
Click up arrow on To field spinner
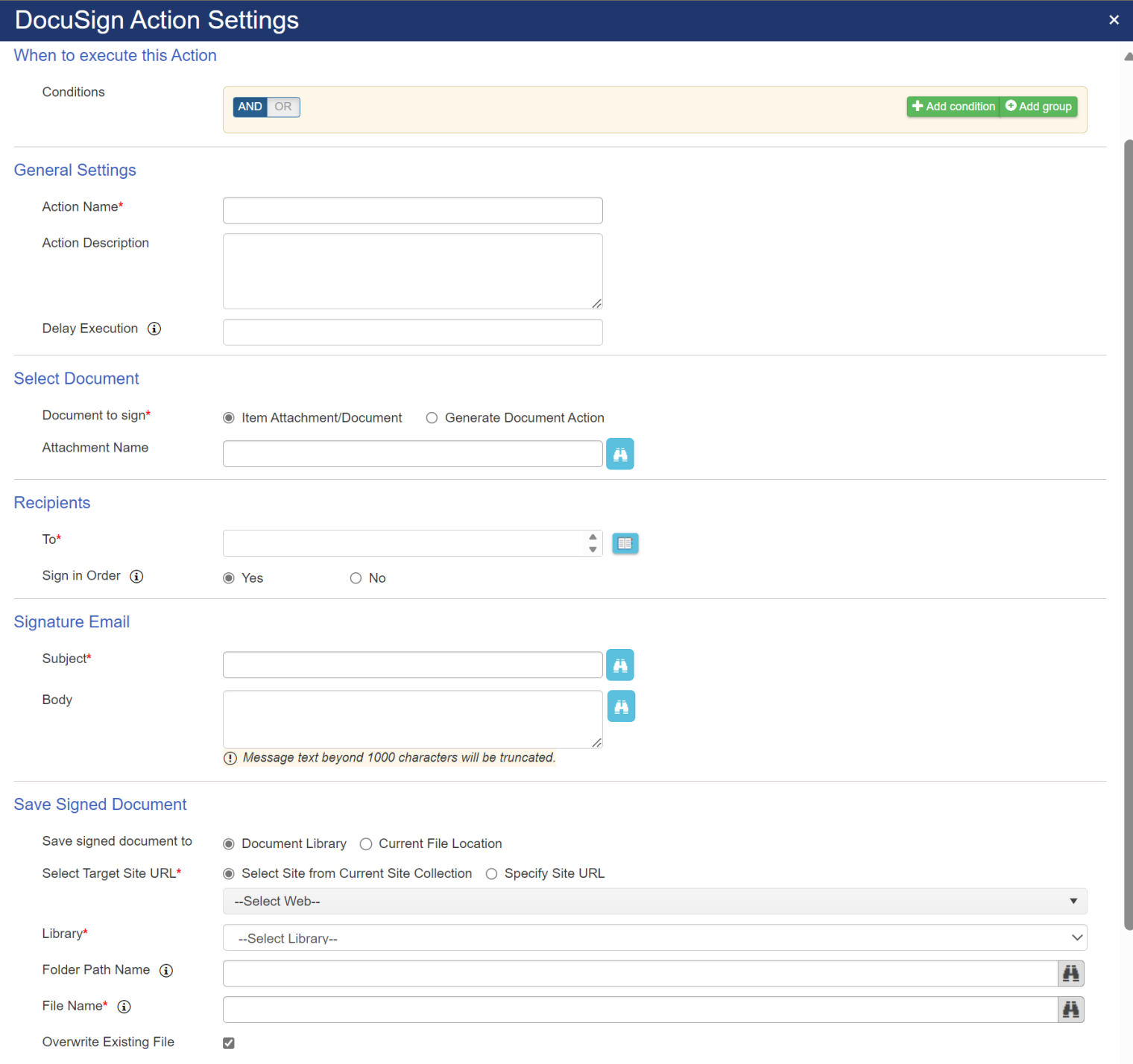point(593,537)
